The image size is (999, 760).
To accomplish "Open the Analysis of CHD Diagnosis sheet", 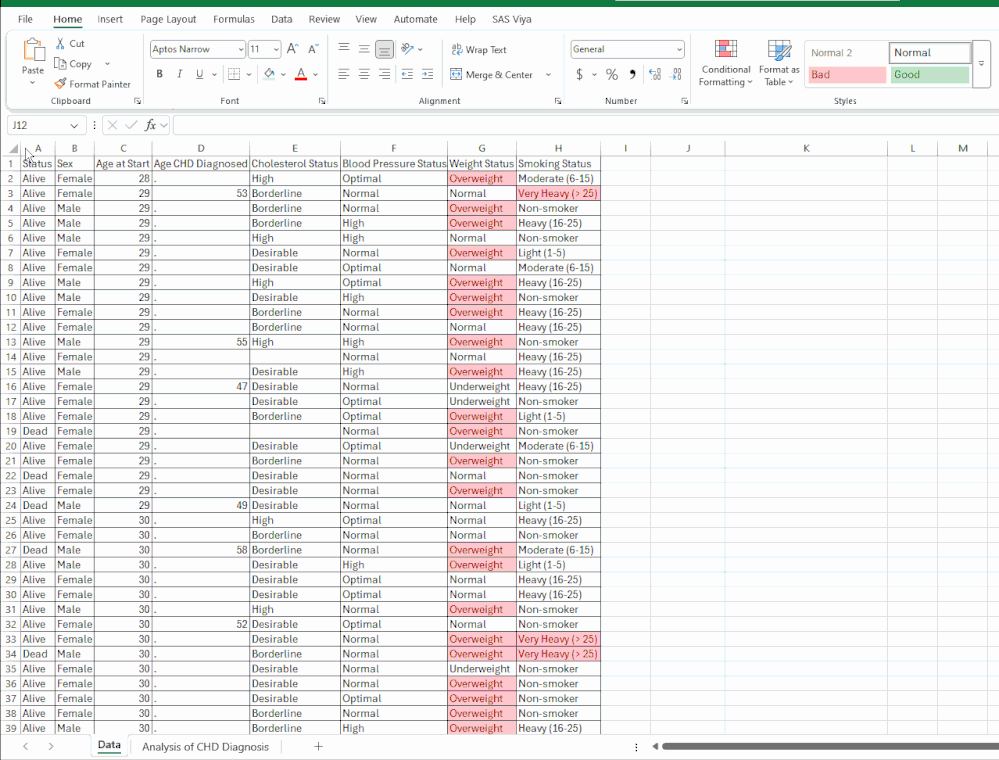I will coord(205,747).
